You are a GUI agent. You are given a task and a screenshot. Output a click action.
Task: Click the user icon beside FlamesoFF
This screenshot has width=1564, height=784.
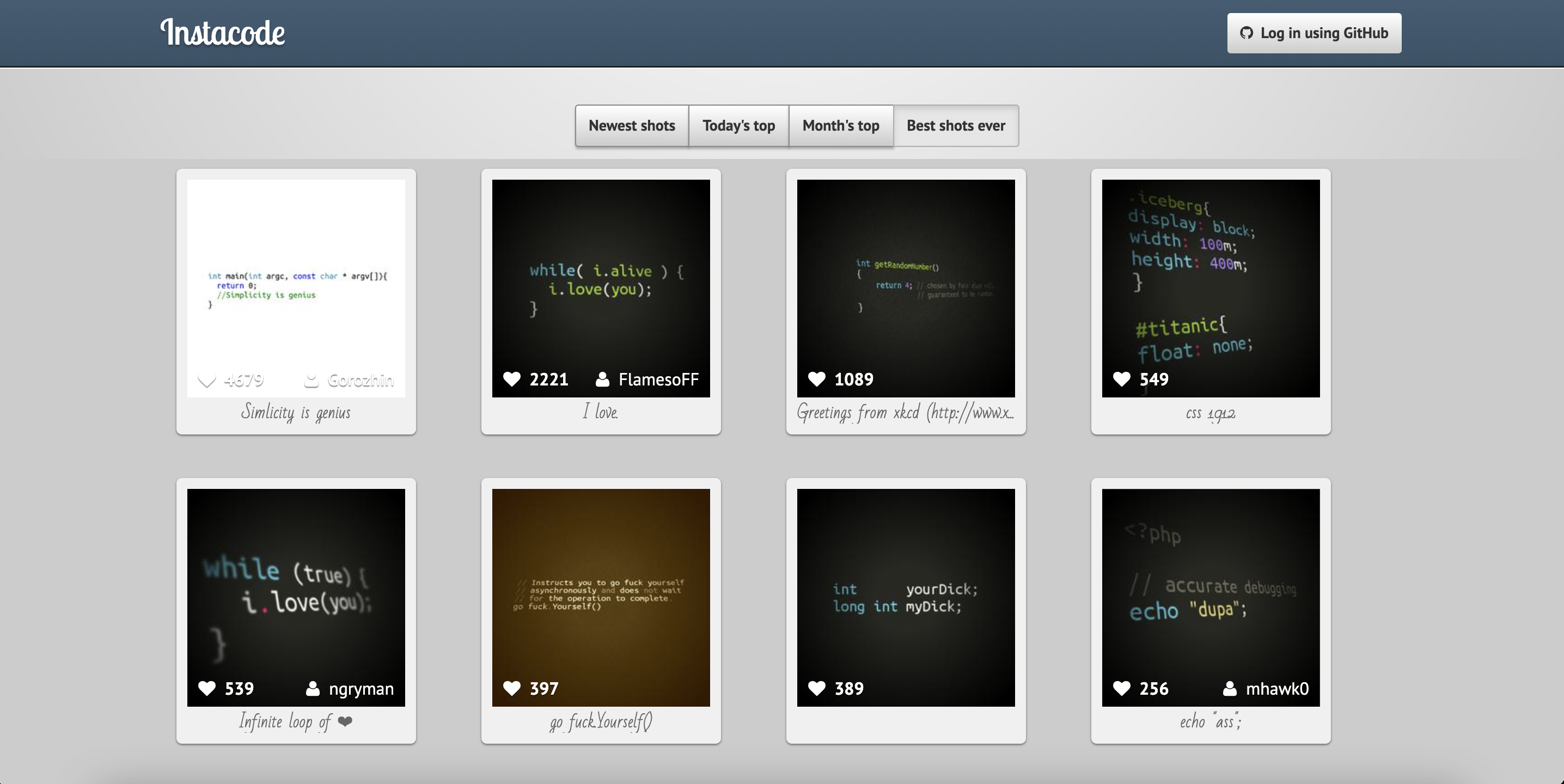602,379
